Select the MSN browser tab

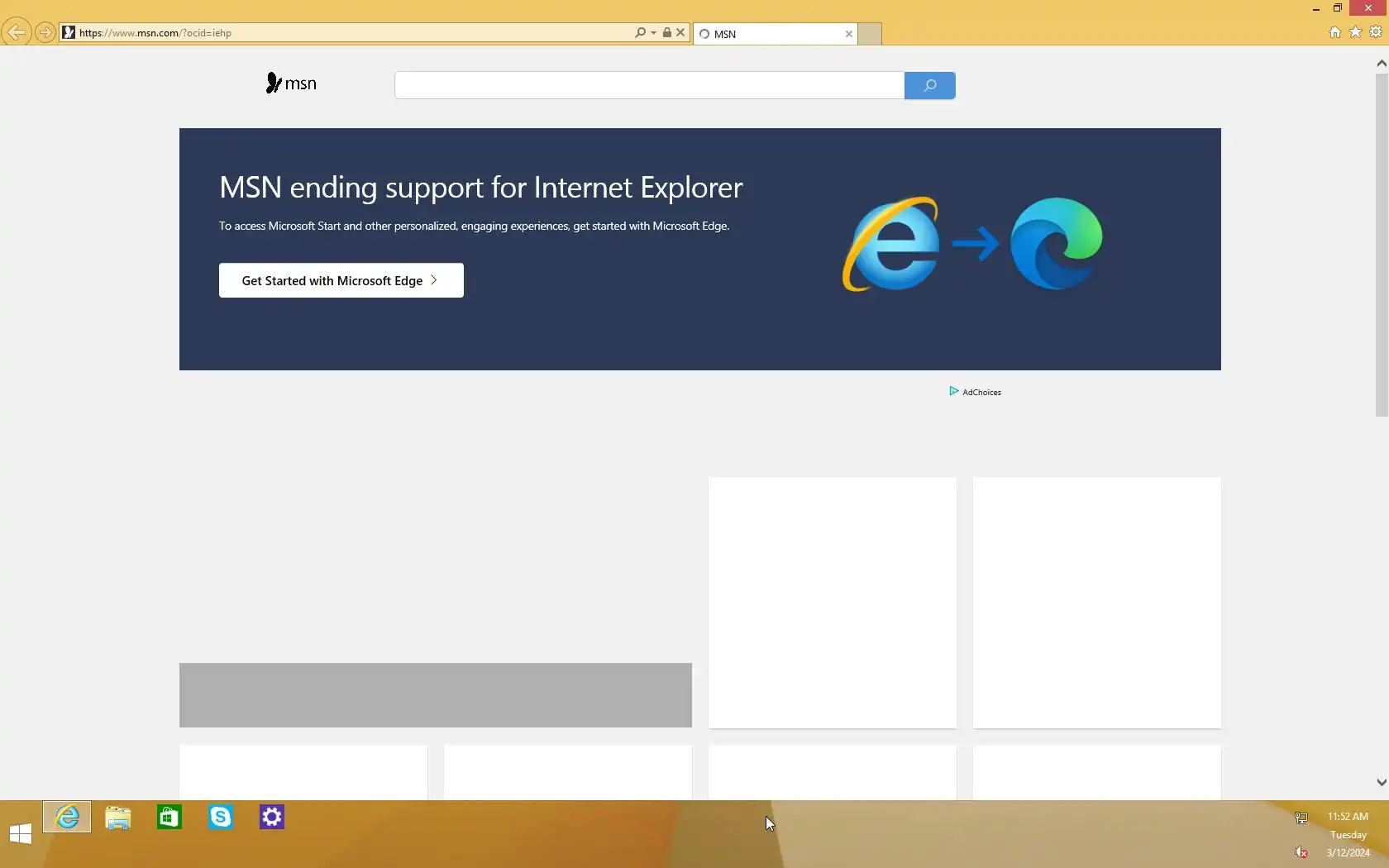pos(775,34)
